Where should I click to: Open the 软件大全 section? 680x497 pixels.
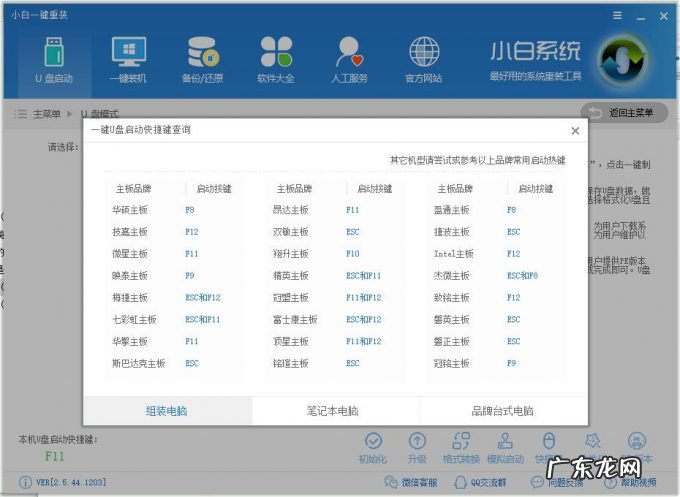click(x=276, y=61)
